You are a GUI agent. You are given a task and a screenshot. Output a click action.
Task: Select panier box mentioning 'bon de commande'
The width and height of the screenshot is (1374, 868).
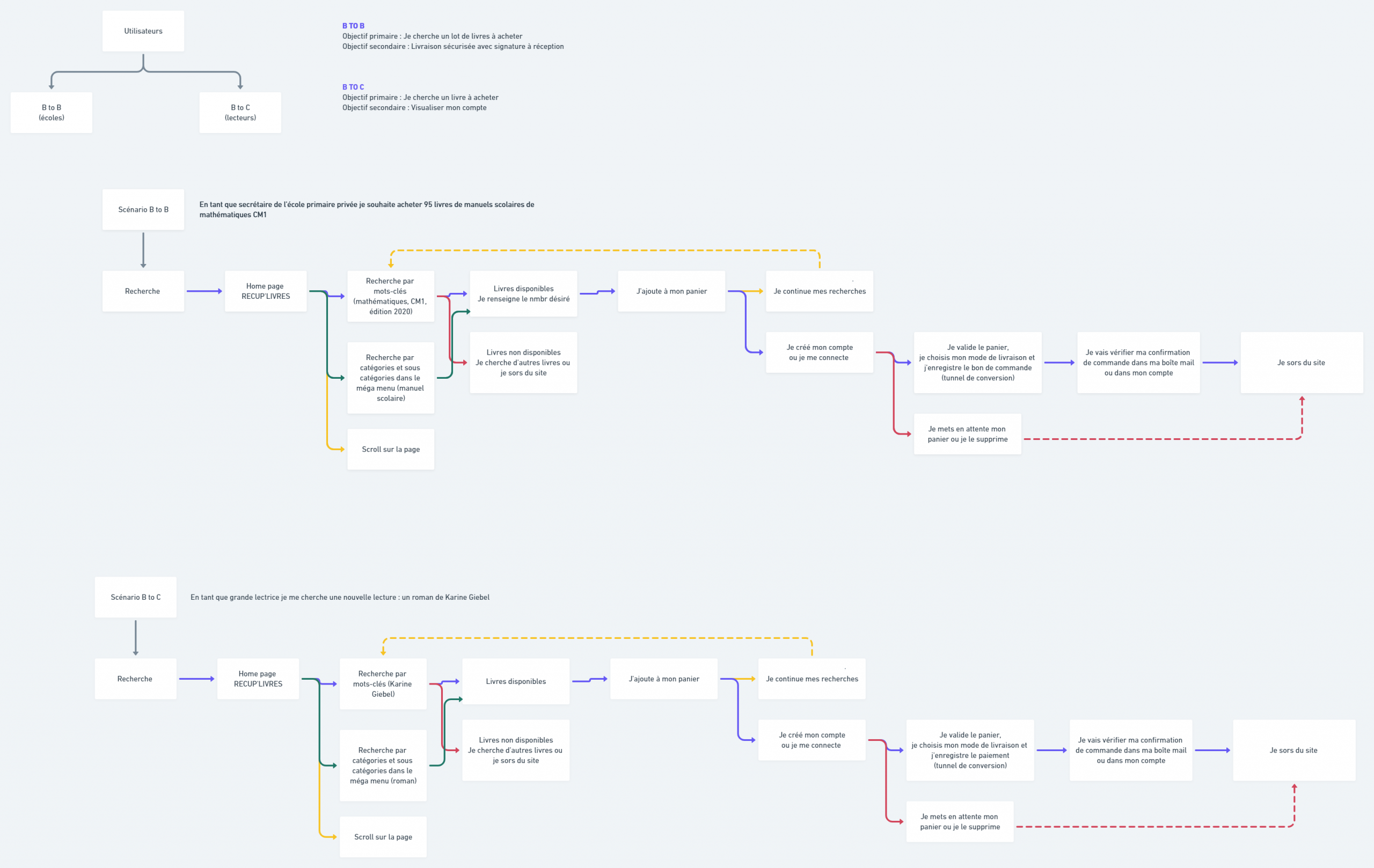pos(977,362)
